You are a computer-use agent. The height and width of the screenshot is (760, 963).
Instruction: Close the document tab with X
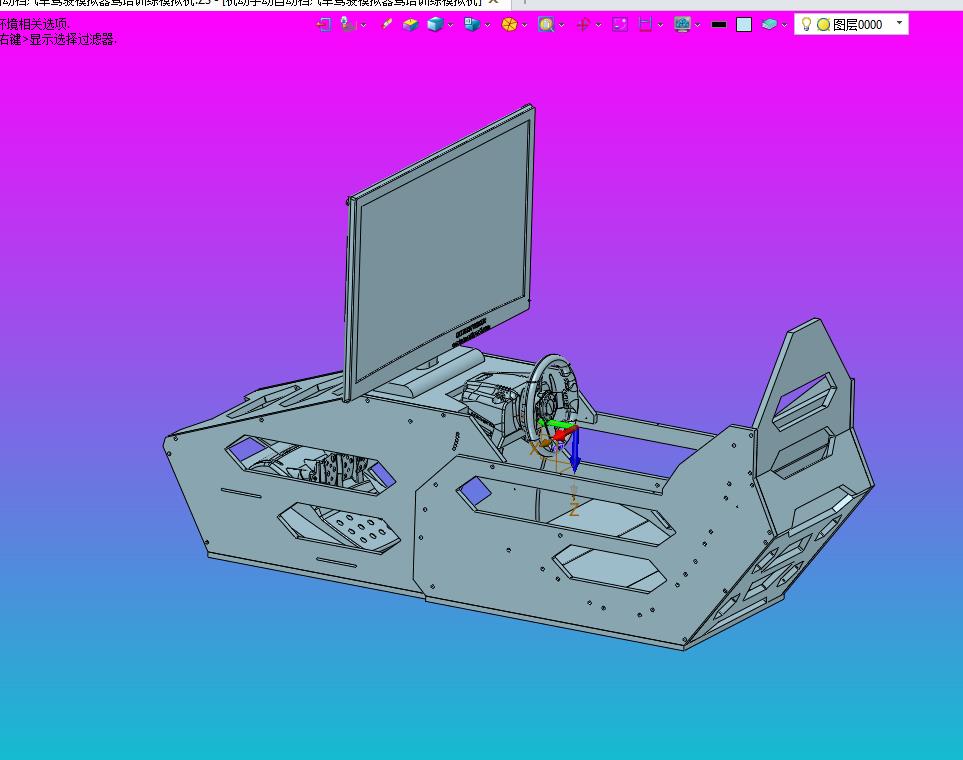[493, 2]
